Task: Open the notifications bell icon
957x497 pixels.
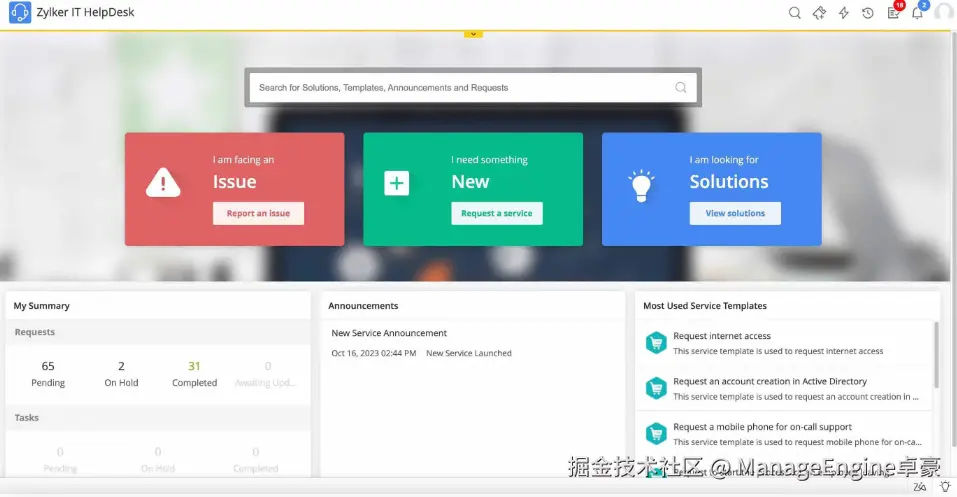Action: (x=919, y=12)
